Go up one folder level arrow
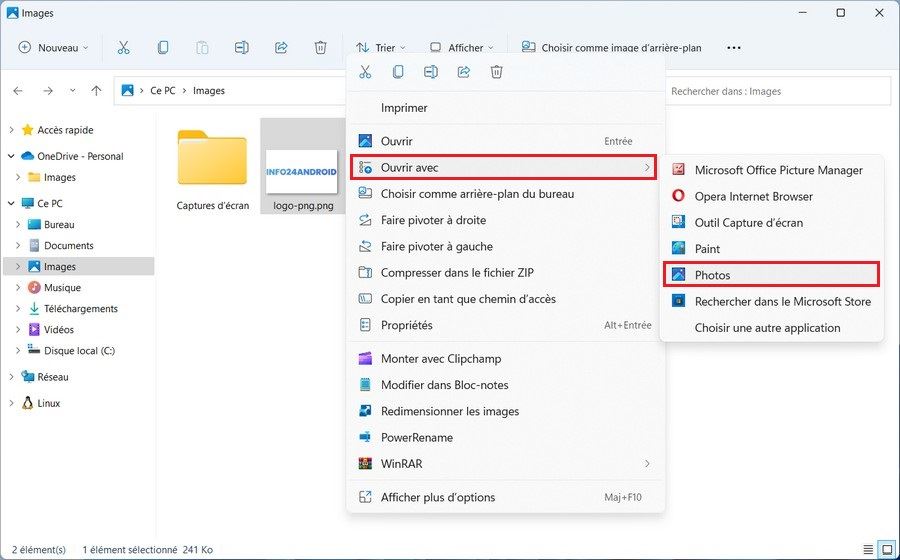Screen dimensions: 900x560 pos(96,91)
